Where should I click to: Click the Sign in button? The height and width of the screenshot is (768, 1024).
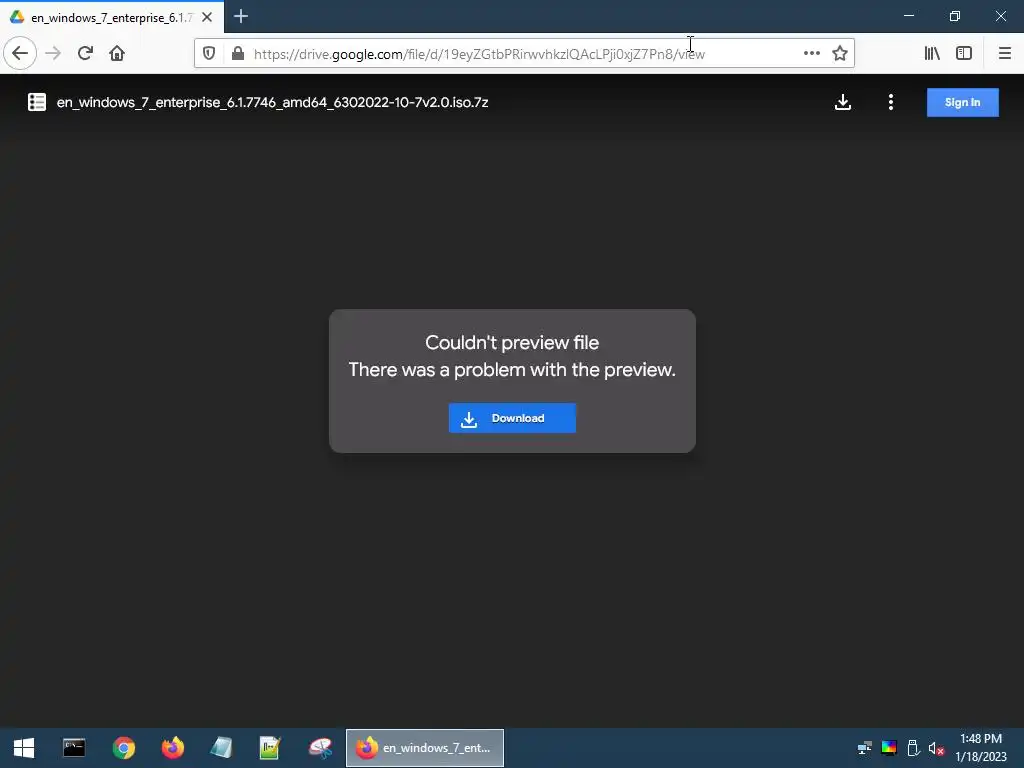pyautogui.click(x=963, y=103)
